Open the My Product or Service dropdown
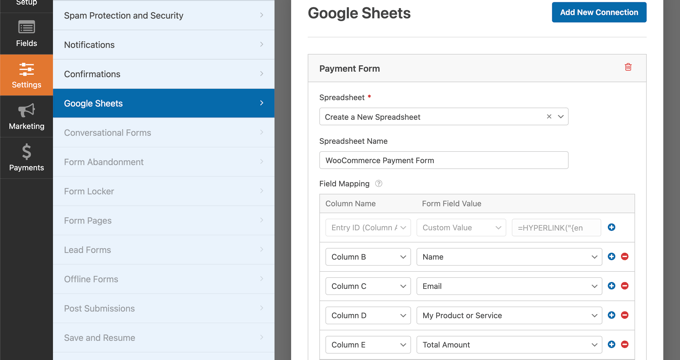This screenshot has height=360, width=680. (509, 315)
